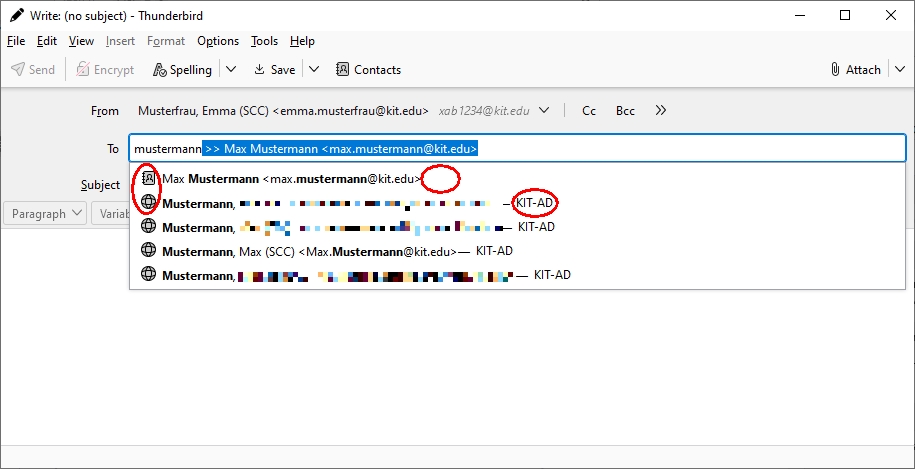The width and height of the screenshot is (915, 469).
Task: Open the Options menu
Action: point(218,41)
